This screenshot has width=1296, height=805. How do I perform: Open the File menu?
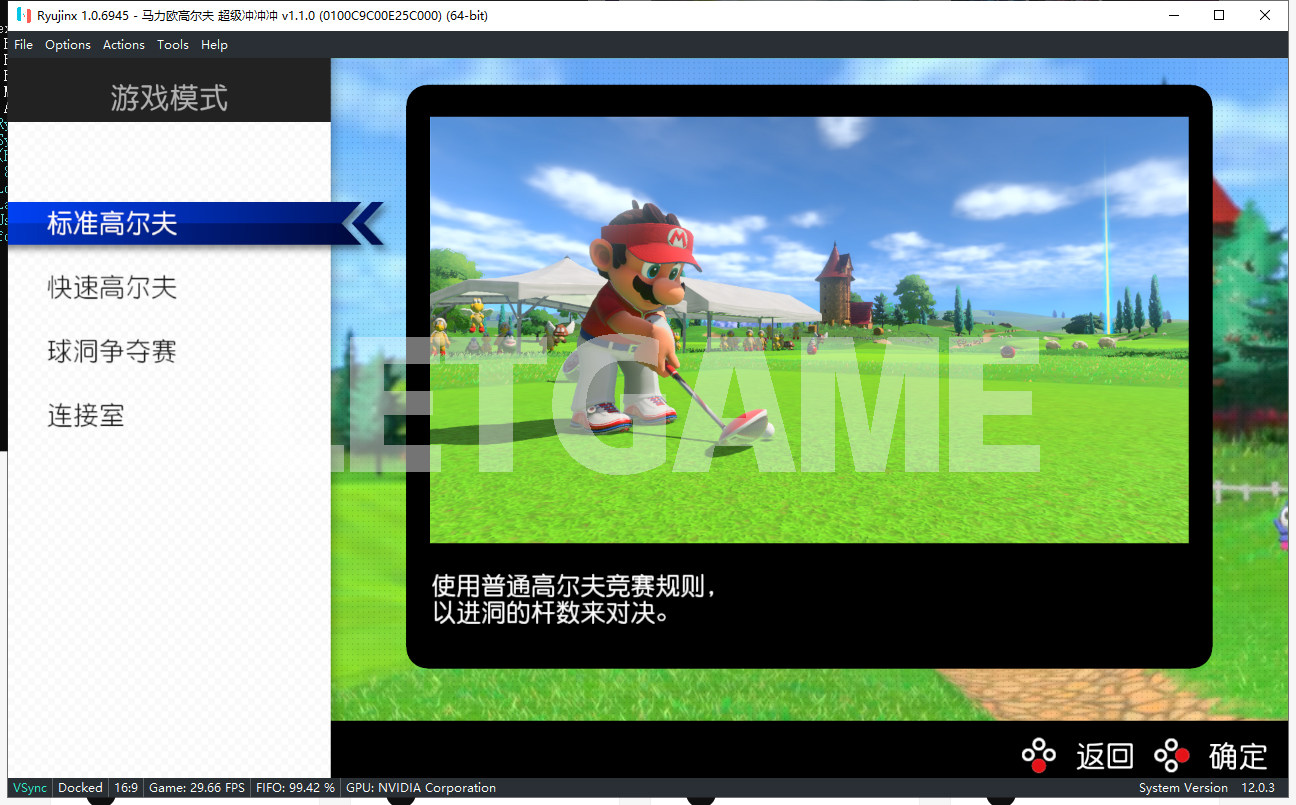(x=23, y=45)
